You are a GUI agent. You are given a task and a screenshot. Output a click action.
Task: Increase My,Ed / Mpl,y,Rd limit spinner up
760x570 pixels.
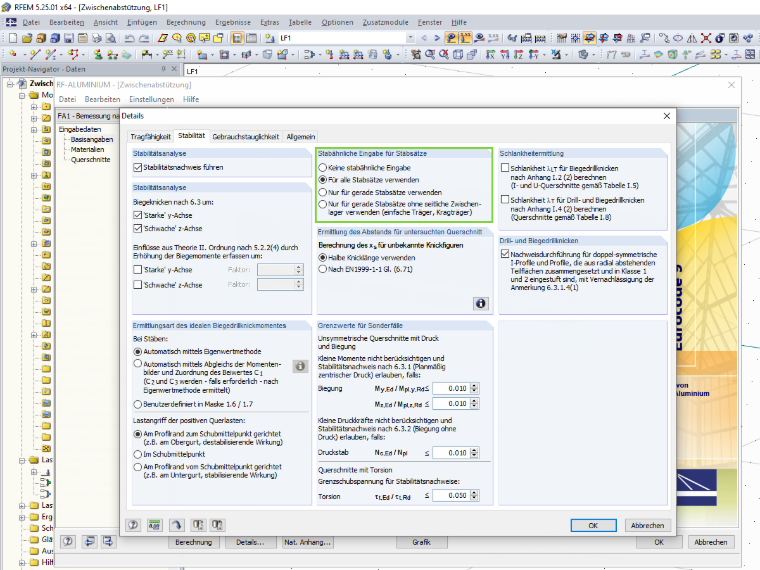pos(474,386)
